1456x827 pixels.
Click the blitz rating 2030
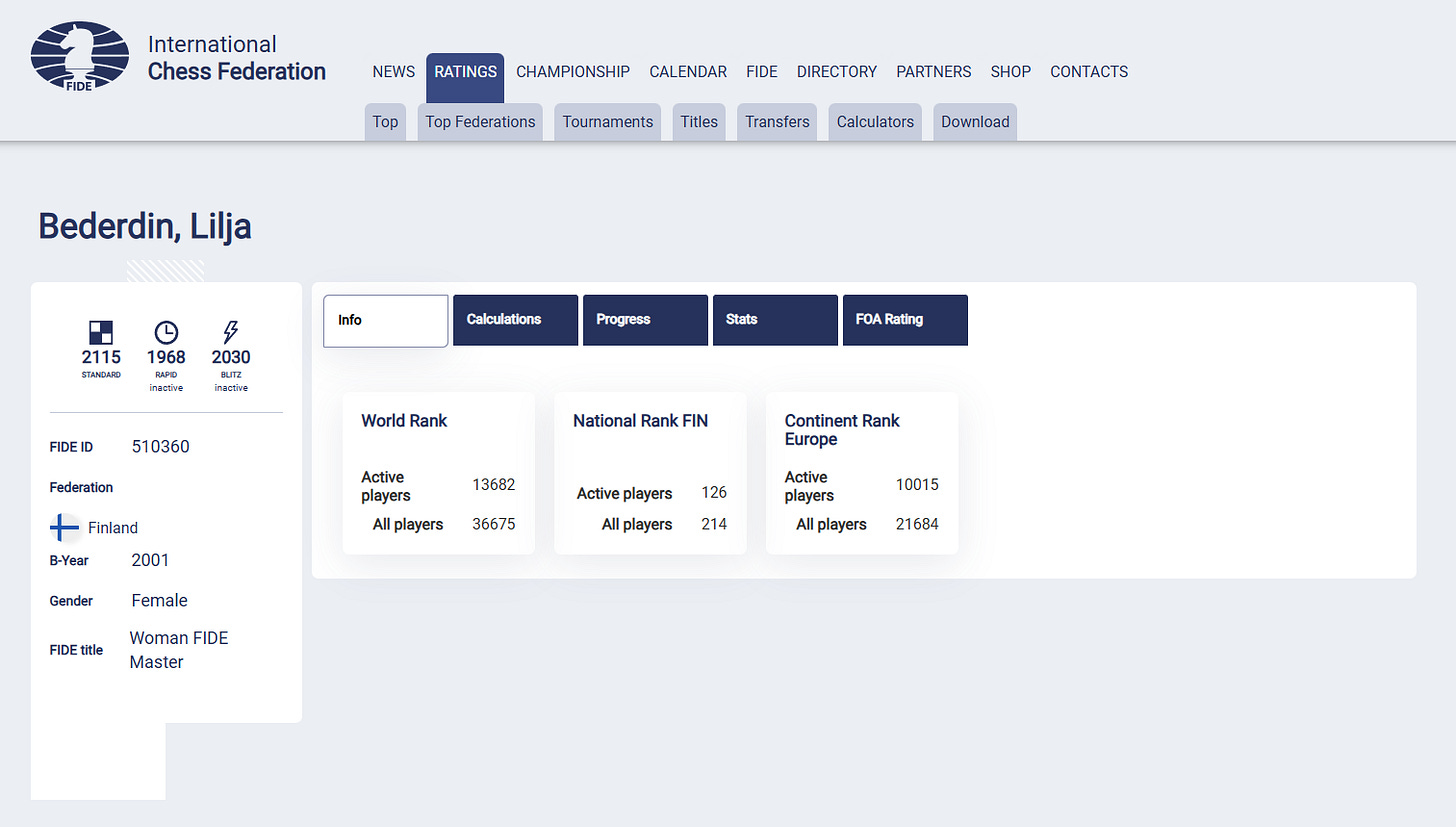coord(231,357)
